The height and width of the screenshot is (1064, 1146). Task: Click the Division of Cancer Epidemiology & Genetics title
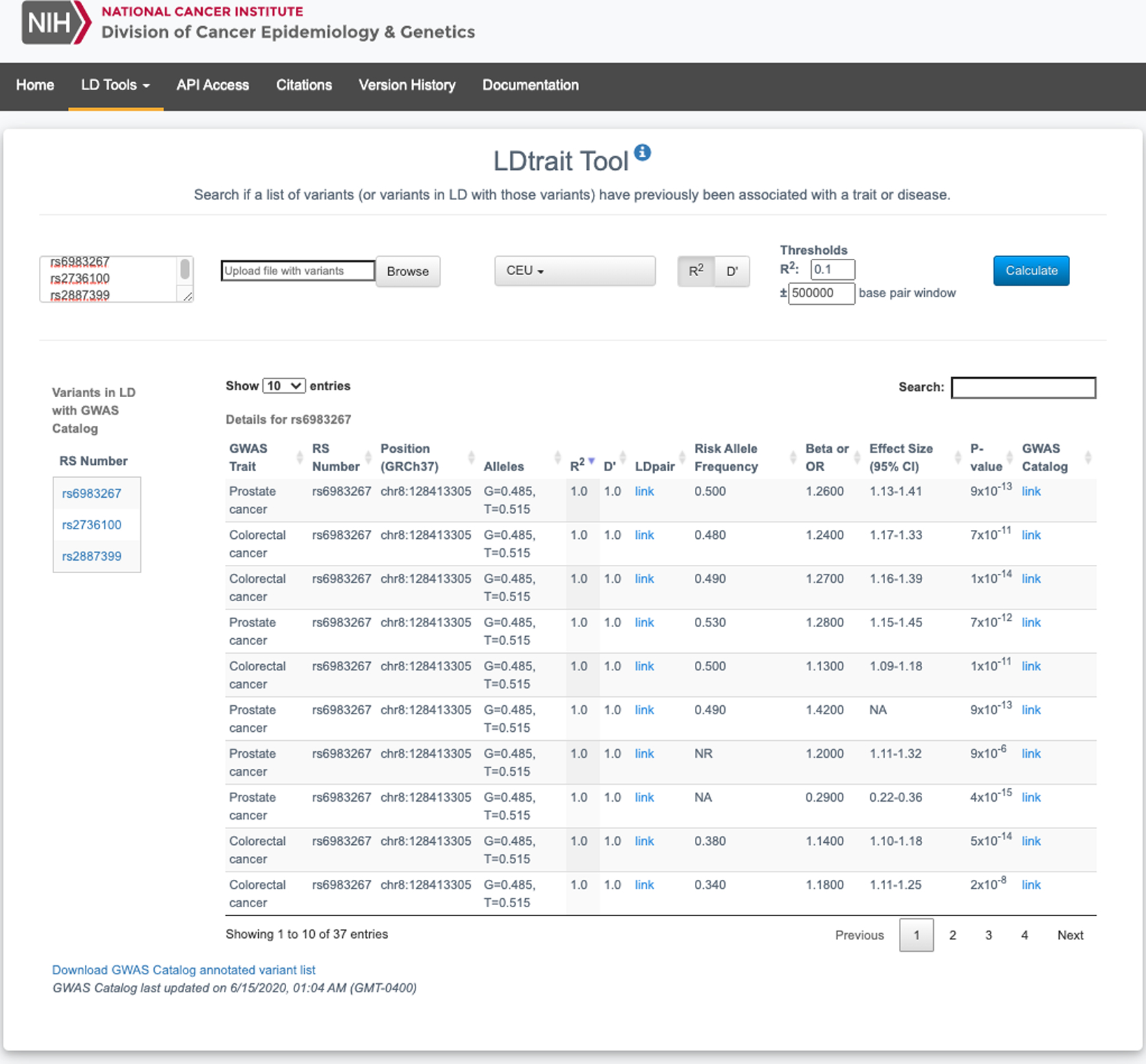pos(288,31)
